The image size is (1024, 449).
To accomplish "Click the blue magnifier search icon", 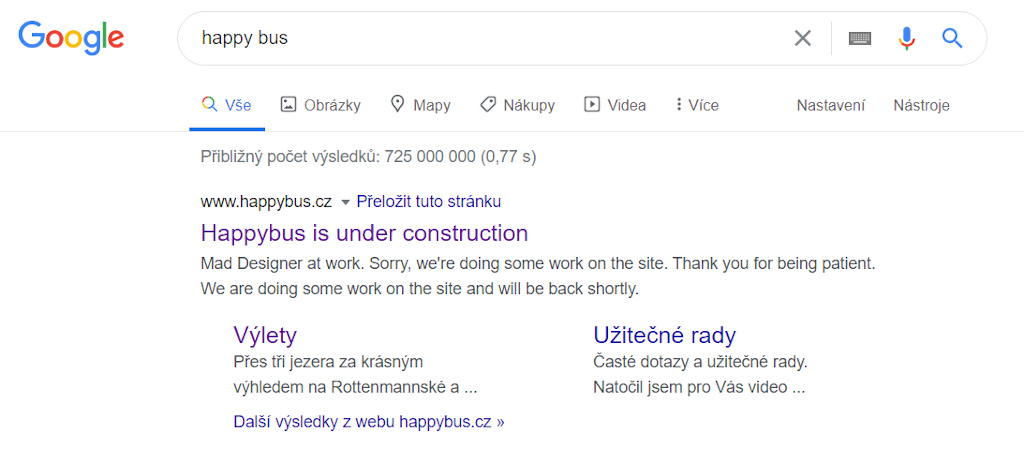I will coord(952,38).
